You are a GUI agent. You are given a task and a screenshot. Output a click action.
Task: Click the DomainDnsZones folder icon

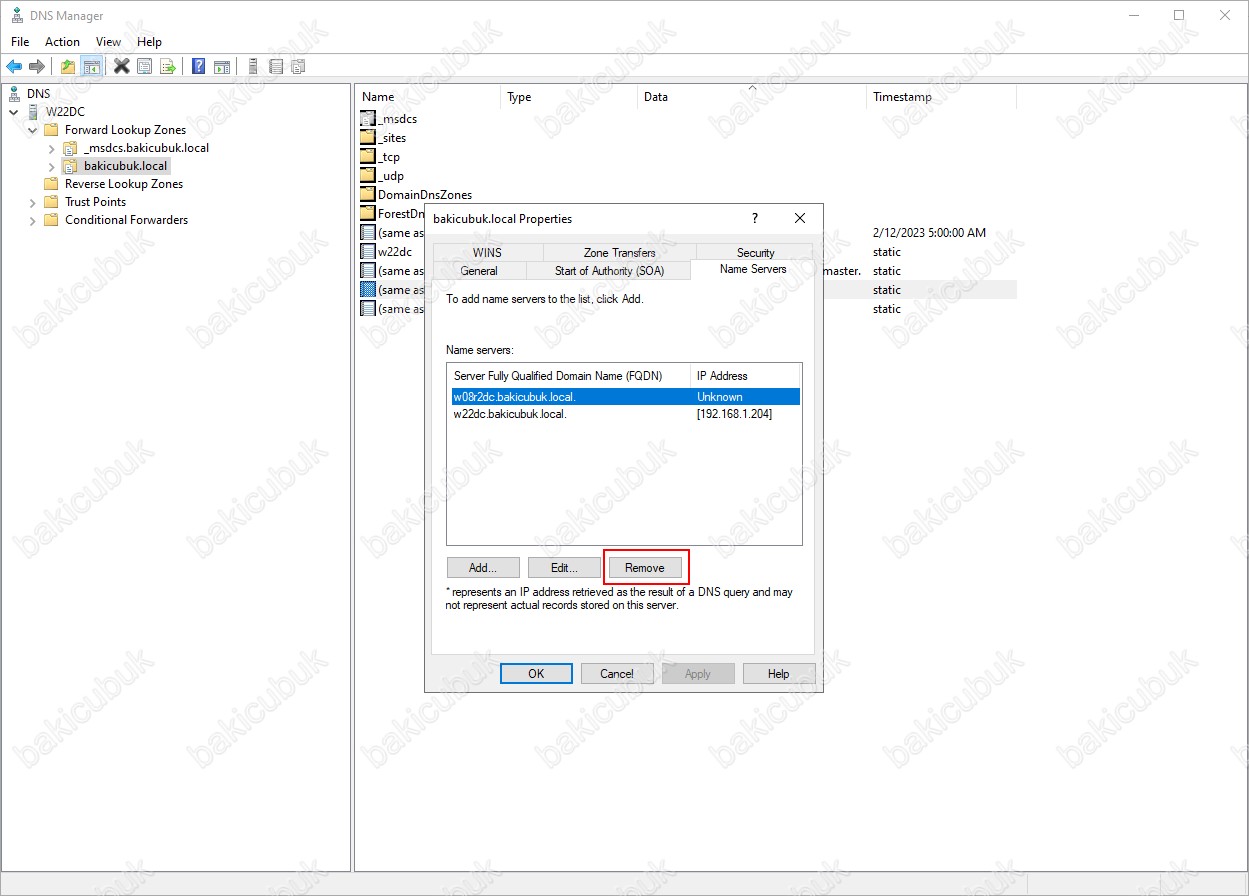tap(367, 195)
